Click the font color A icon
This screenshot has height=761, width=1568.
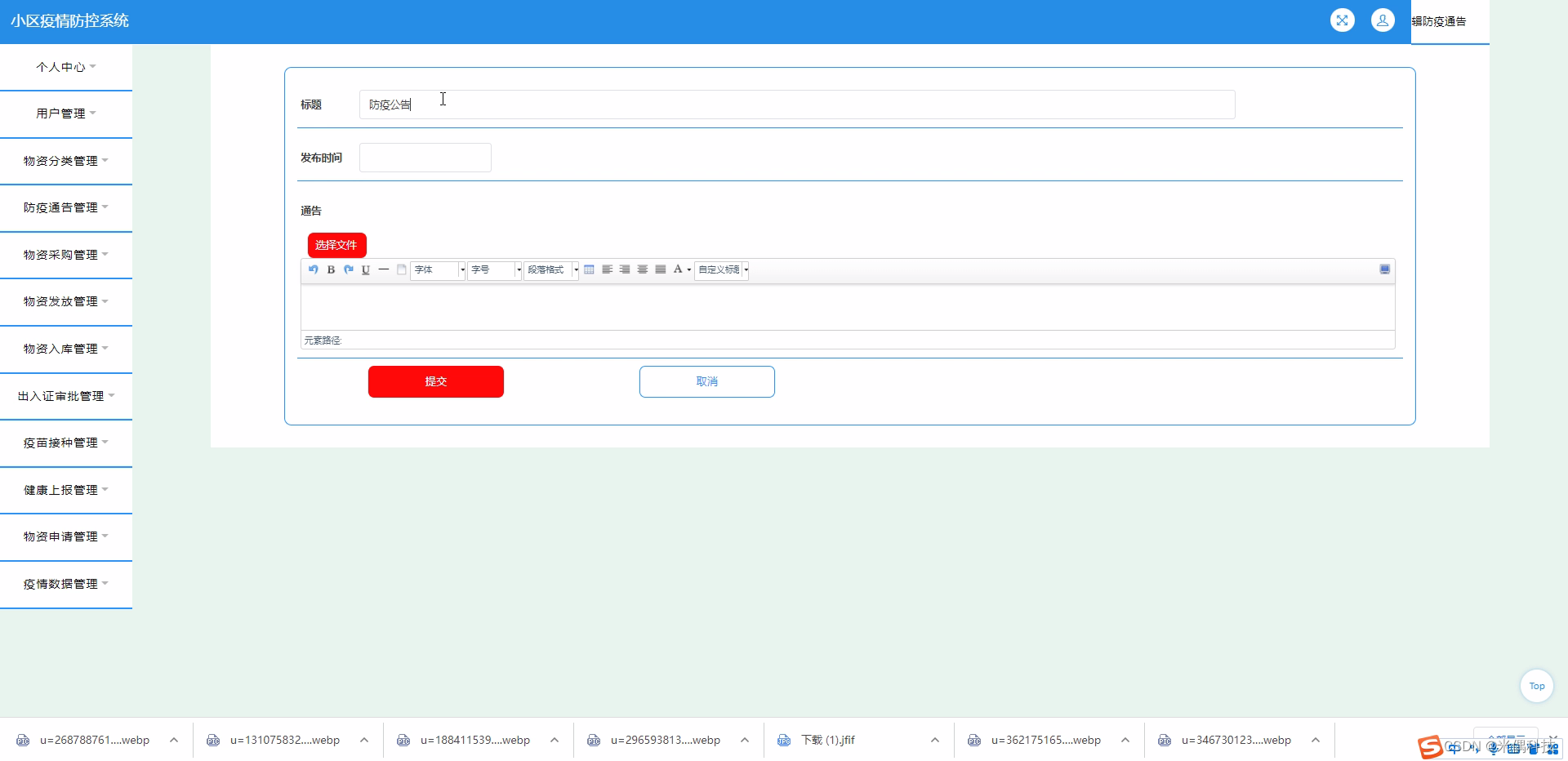coord(677,269)
